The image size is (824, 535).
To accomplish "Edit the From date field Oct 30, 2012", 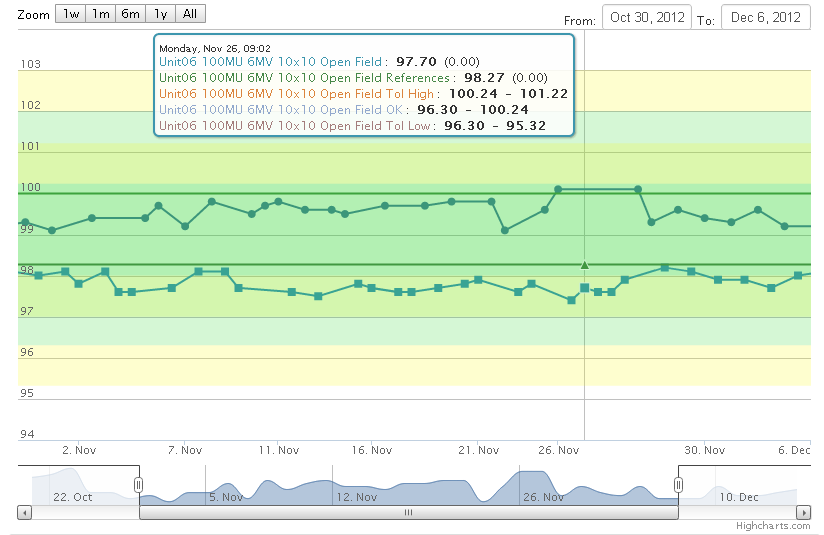I will click(647, 17).
